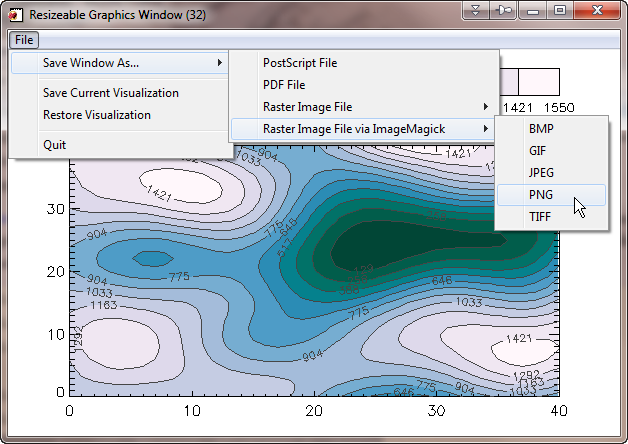Click Save Current Visualization
628x444 pixels.
[111, 93]
